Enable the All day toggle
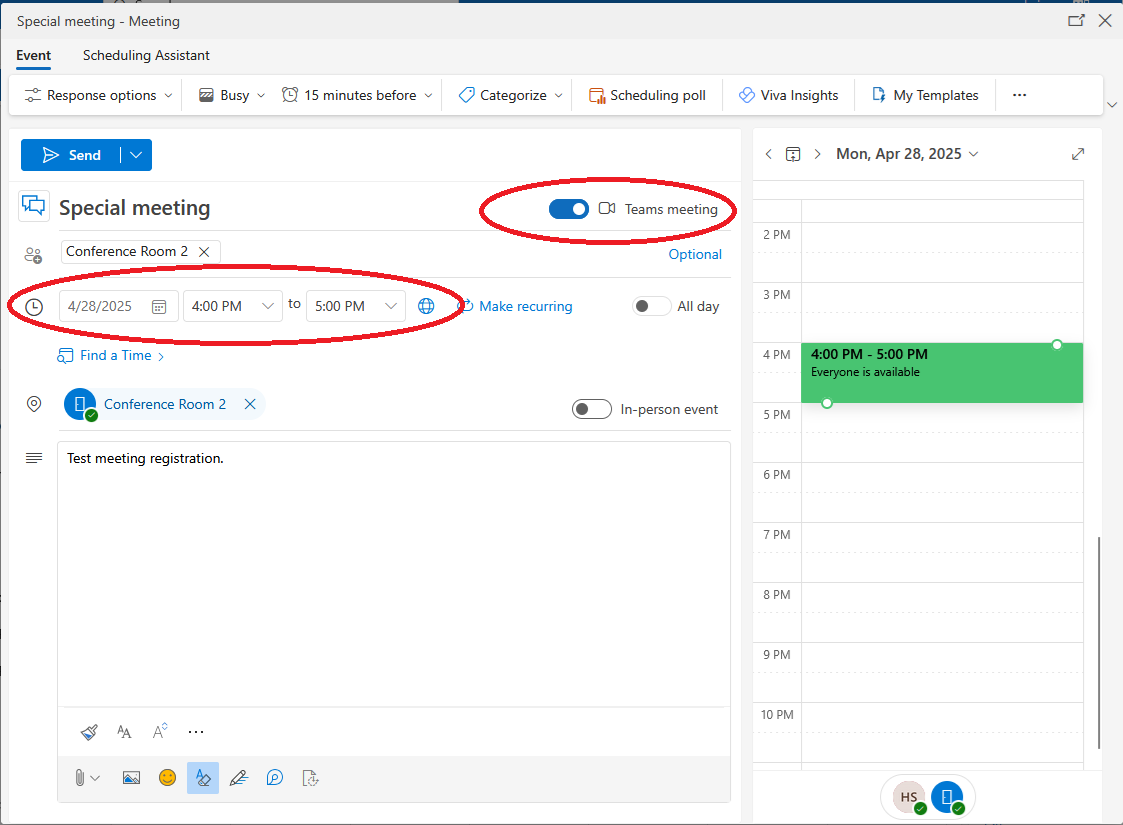Image resolution: width=1123 pixels, height=825 pixels. (651, 306)
